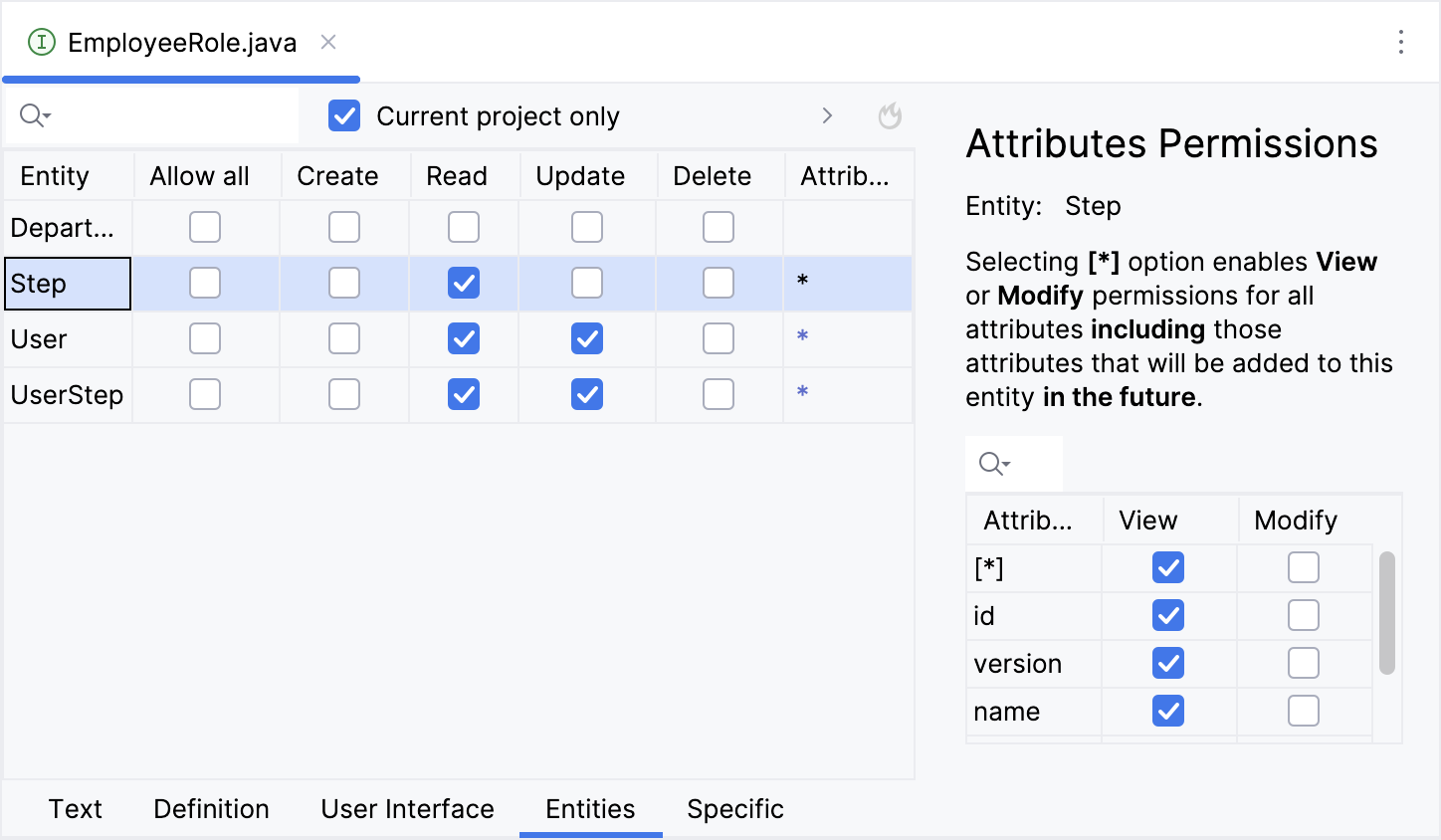1441x840 pixels.
Task: Enable Allow all for Step entity
Action: (205, 283)
